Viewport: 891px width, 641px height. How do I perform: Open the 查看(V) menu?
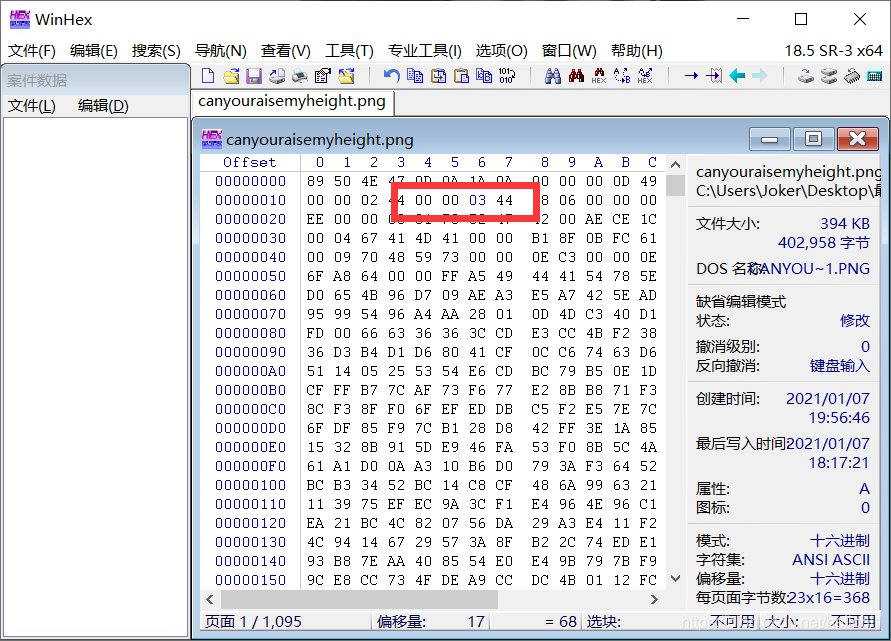[x=286, y=51]
